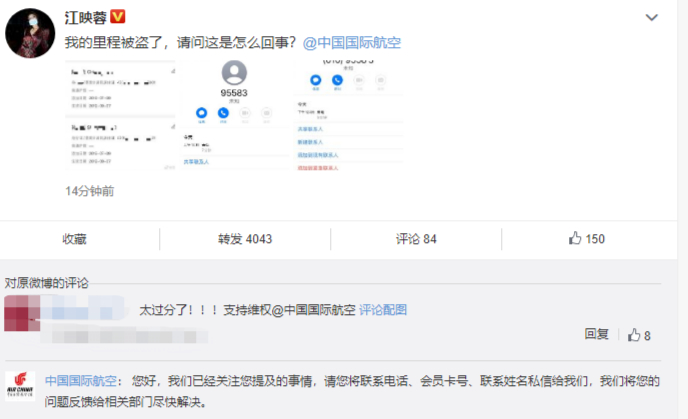Open the 95583 contact screenshot thumbnail
Screen dimensions: 688x419
click(234, 115)
